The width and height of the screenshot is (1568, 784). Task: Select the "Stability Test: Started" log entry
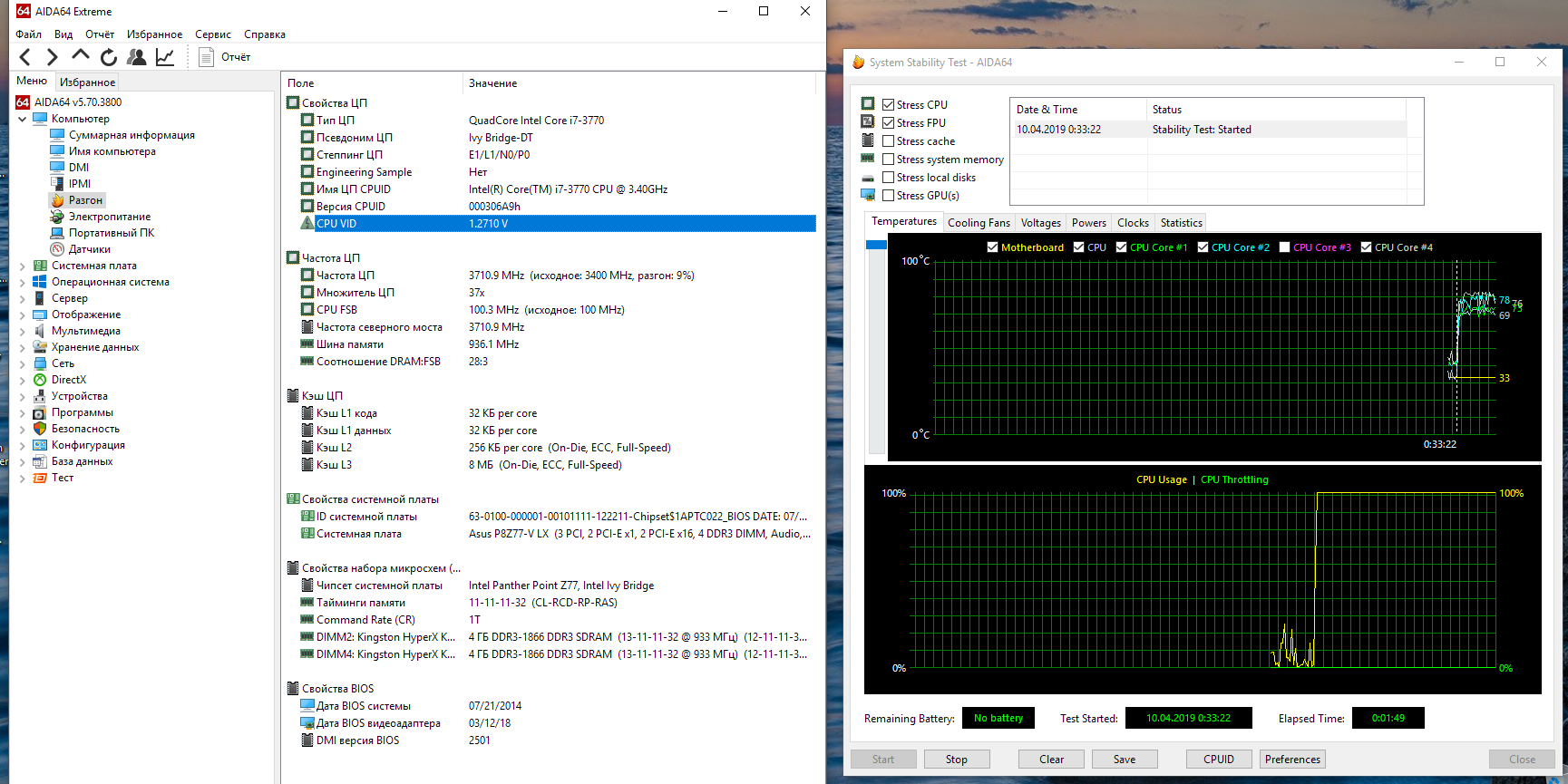click(x=1209, y=130)
